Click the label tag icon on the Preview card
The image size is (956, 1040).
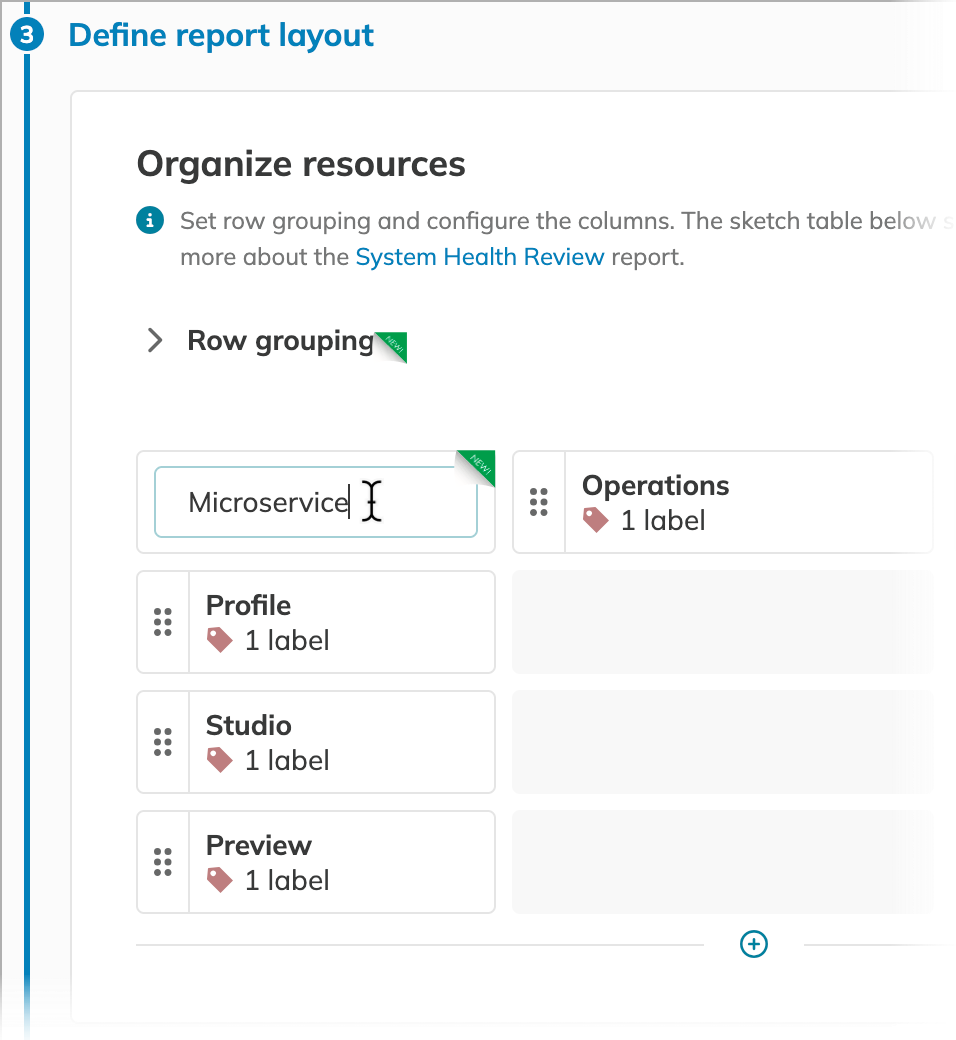(218, 880)
